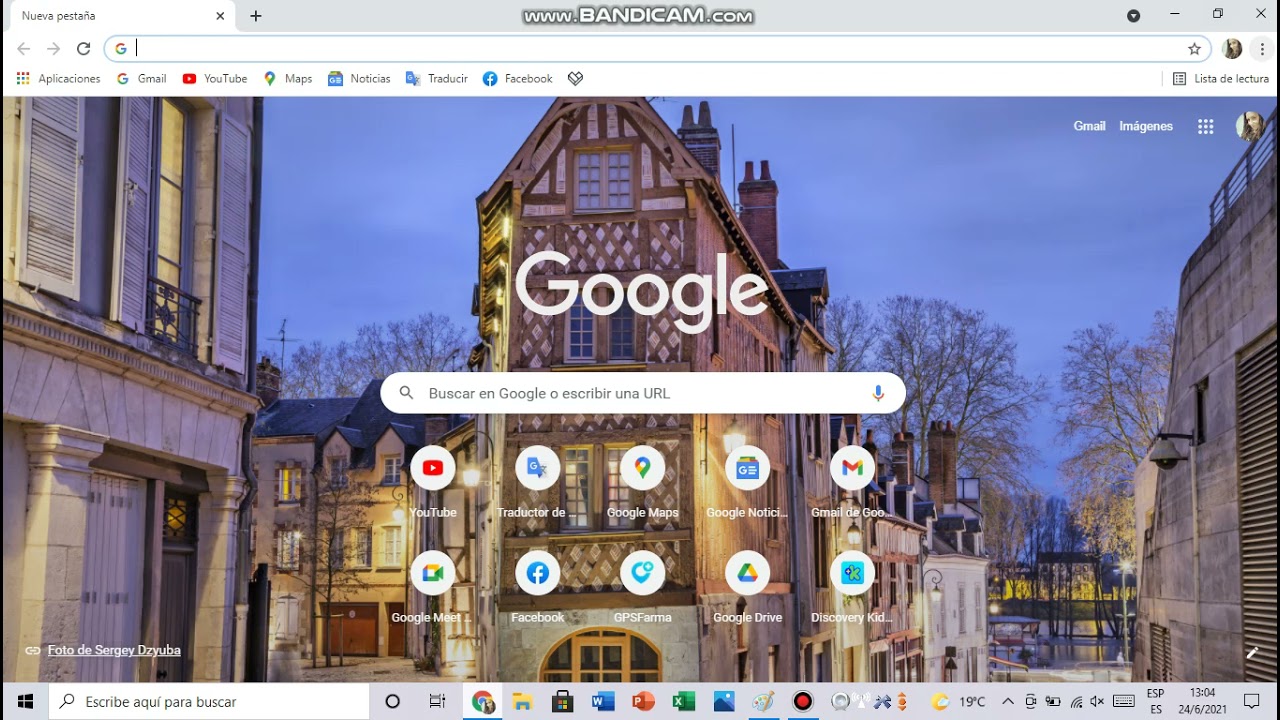Click the voice search microphone icon
The image size is (1280, 720).
tap(878, 393)
